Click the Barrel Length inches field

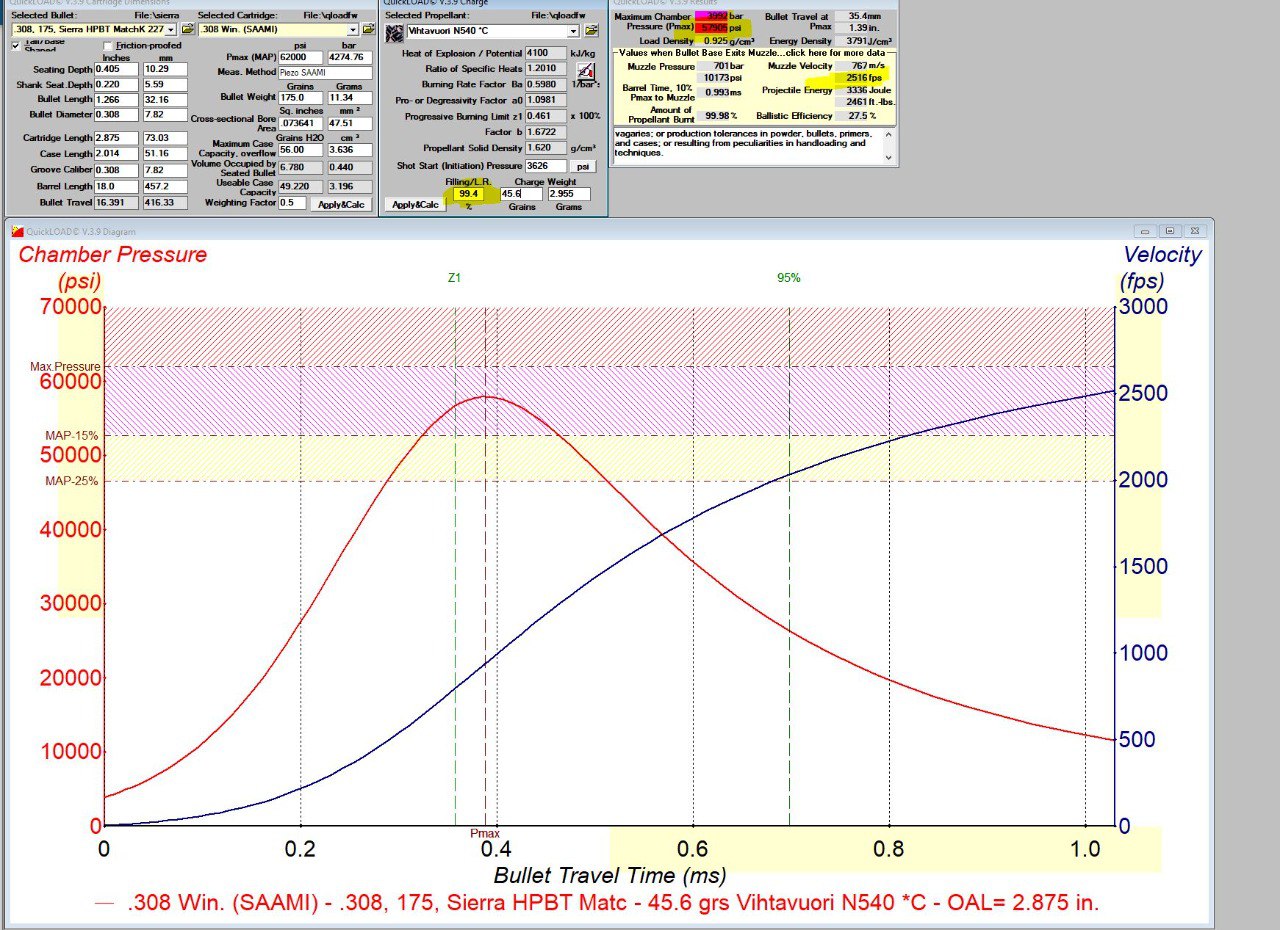pyautogui.click(x=116, y=186)
